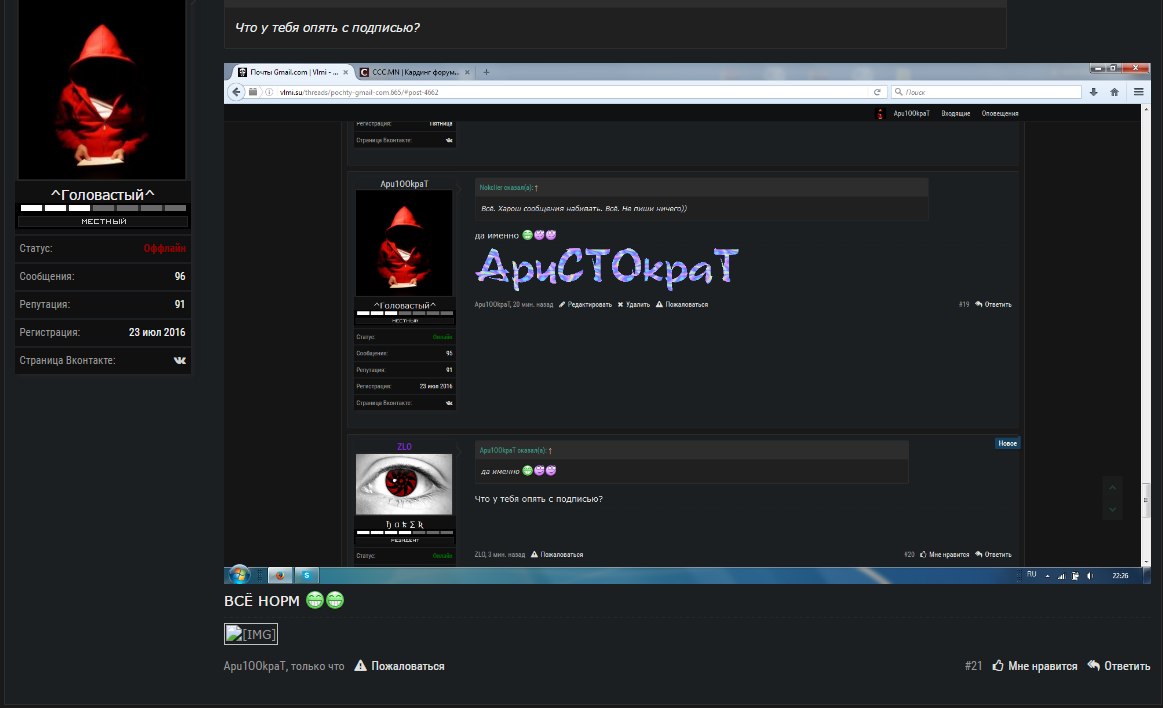Click the broken [IMG] image placeholder

(251, 634)
